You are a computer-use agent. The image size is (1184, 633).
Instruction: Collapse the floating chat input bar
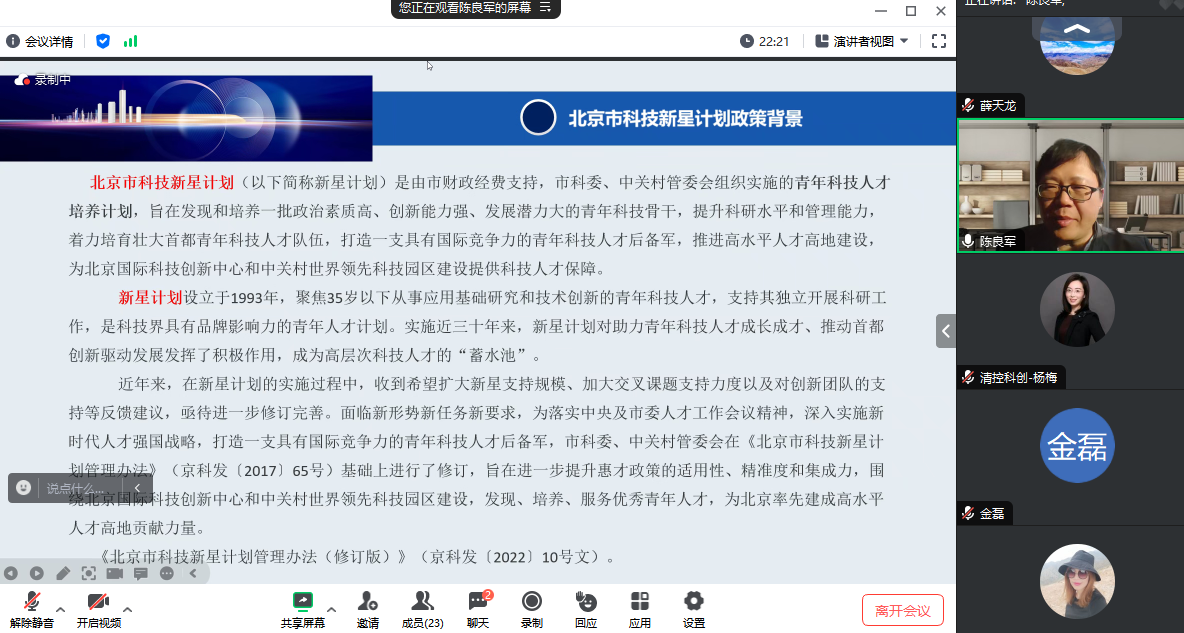[137, 488]
